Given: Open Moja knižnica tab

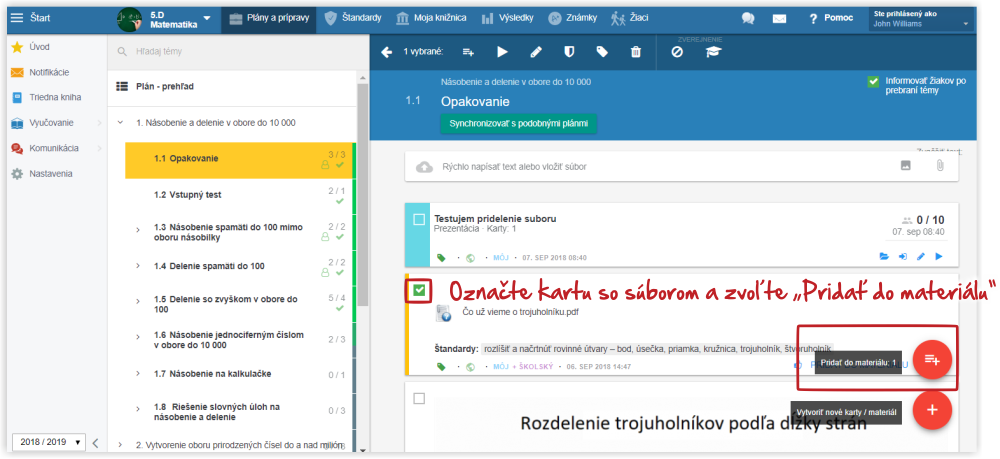Looking at the screenshot, I should click(x=431, y=18).
